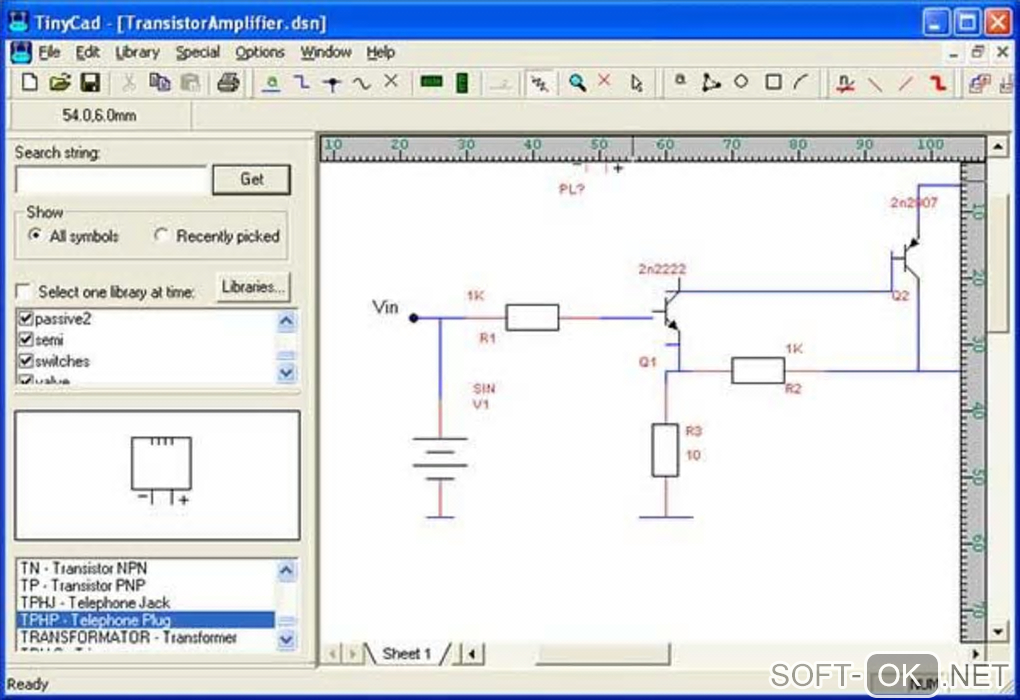Viewport: 1020px width, 700px height.
Task: Cut selection using the scissors icon
Action: pyautogui.click(x=129, y=83)
